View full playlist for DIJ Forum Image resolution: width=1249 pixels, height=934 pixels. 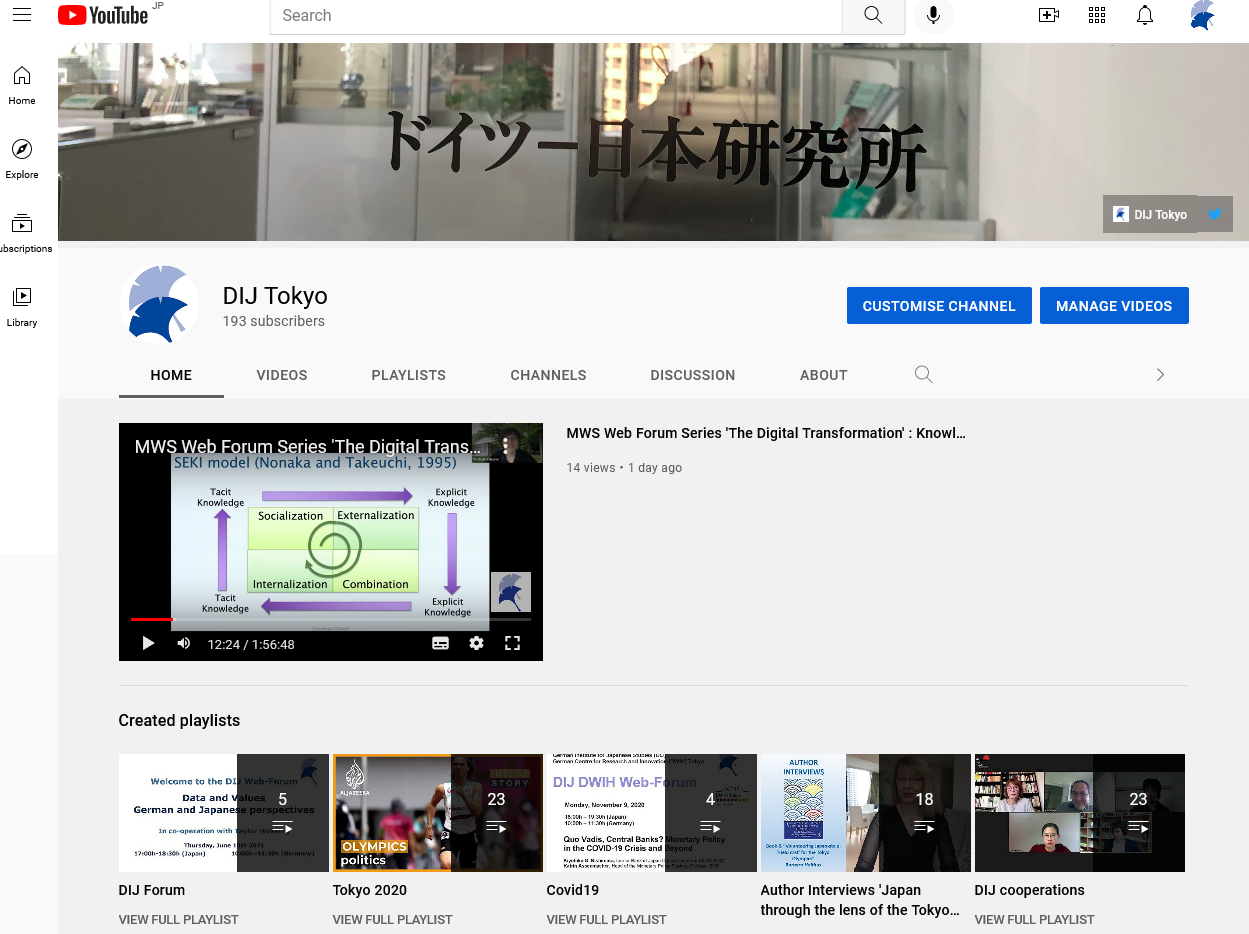[x=179, y=920]
